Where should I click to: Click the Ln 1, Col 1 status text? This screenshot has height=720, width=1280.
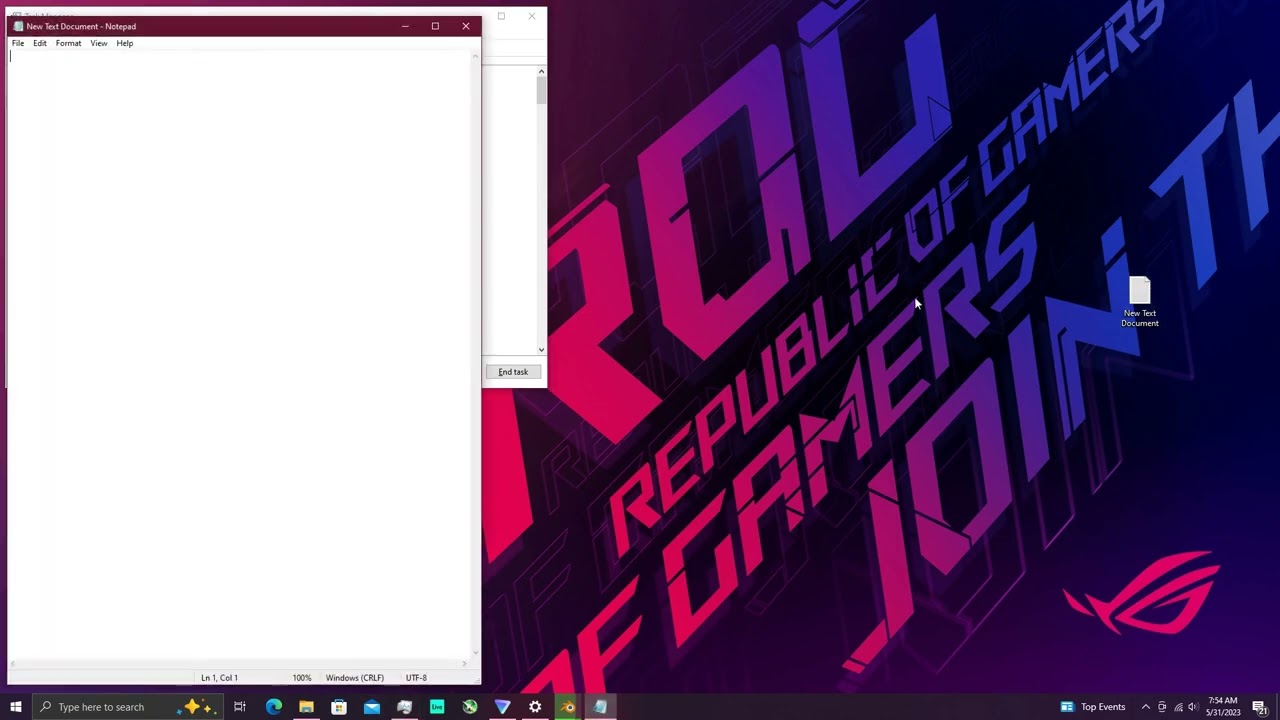coord(219,678)
